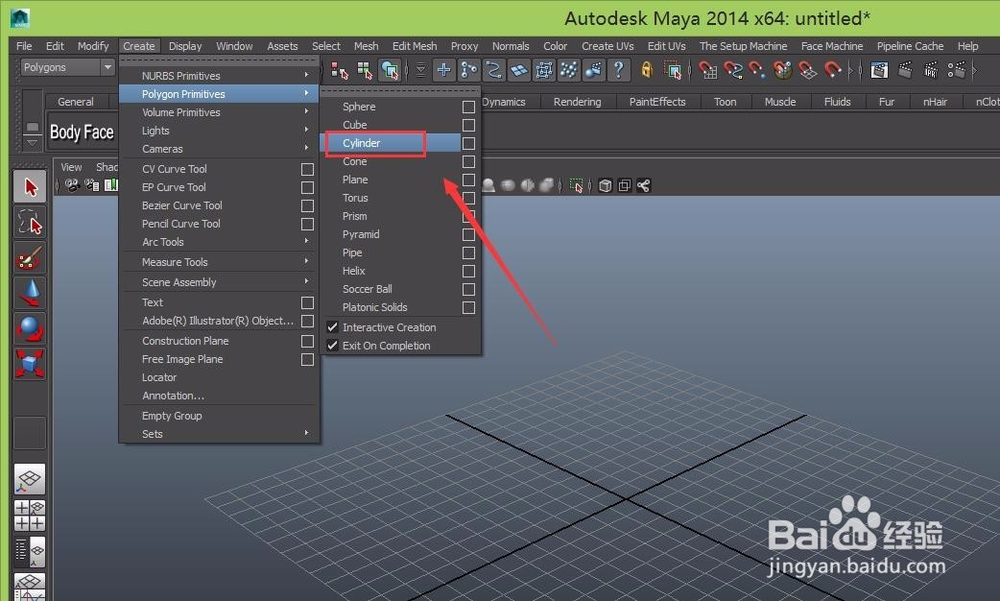Switch to the PaintEffects shelf tab
1000x601 pixels.
658,102
